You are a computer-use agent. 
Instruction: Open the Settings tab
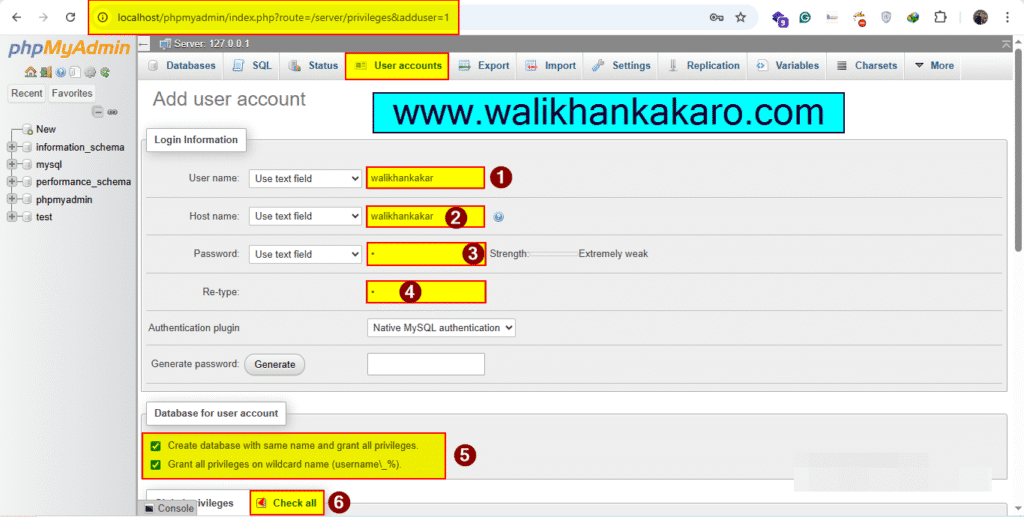pyautogui.click(x=621, y=65)
